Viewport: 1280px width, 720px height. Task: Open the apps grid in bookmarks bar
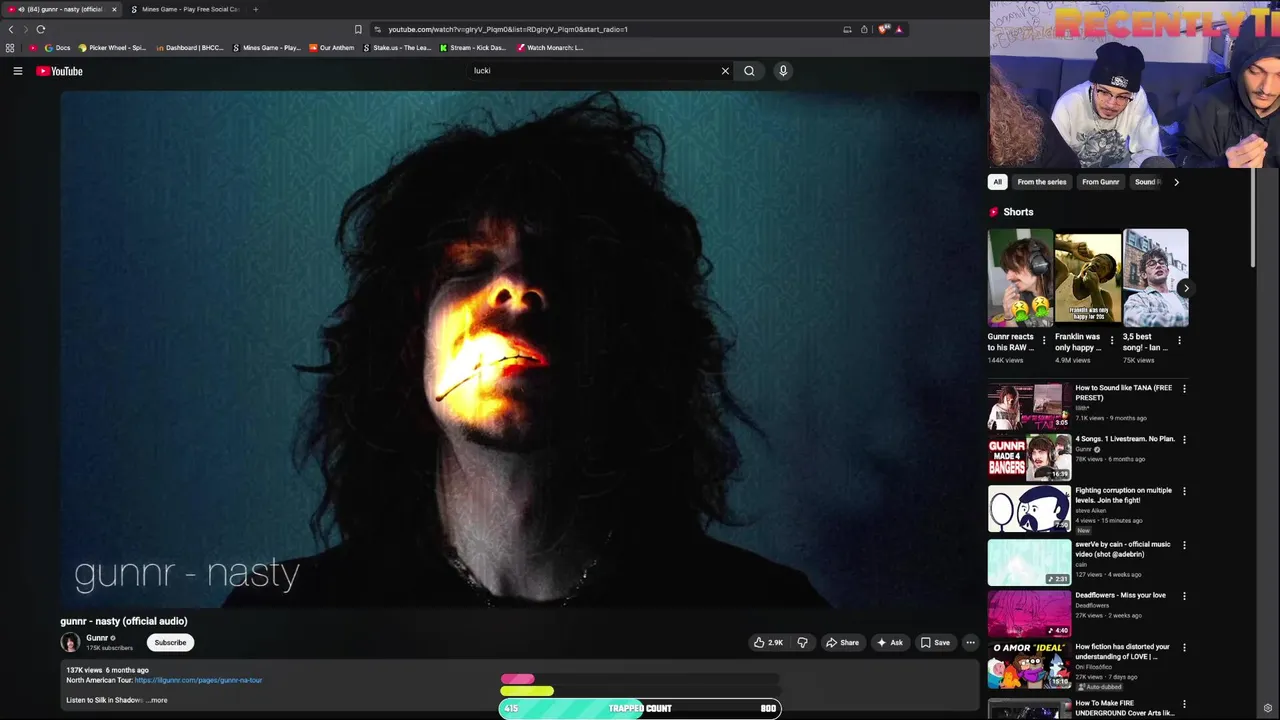tap(10, 48)
